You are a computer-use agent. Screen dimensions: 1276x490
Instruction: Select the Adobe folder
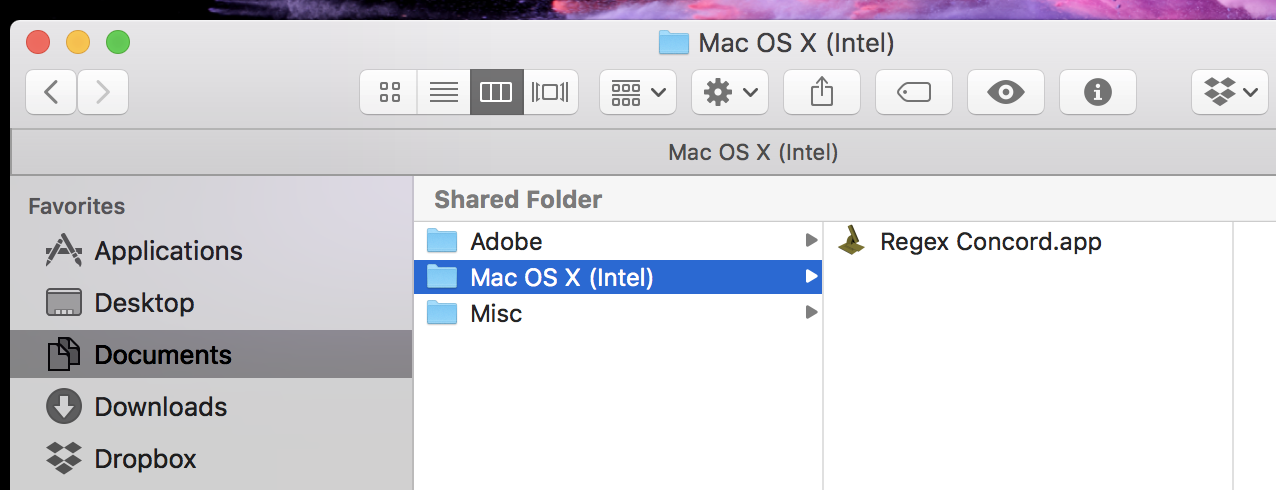506,241
